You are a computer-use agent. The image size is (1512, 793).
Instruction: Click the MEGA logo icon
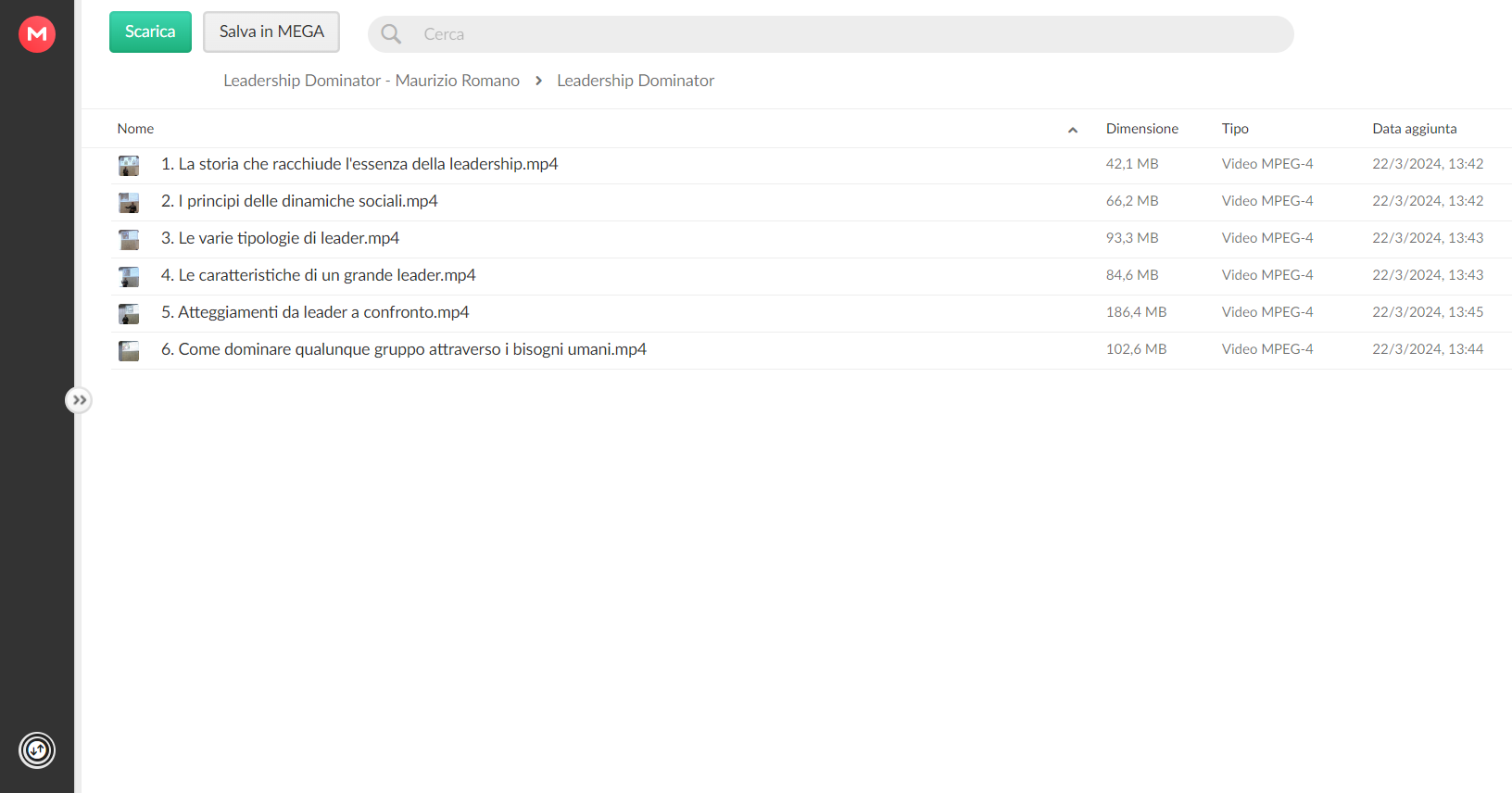[x=37, y=34]
